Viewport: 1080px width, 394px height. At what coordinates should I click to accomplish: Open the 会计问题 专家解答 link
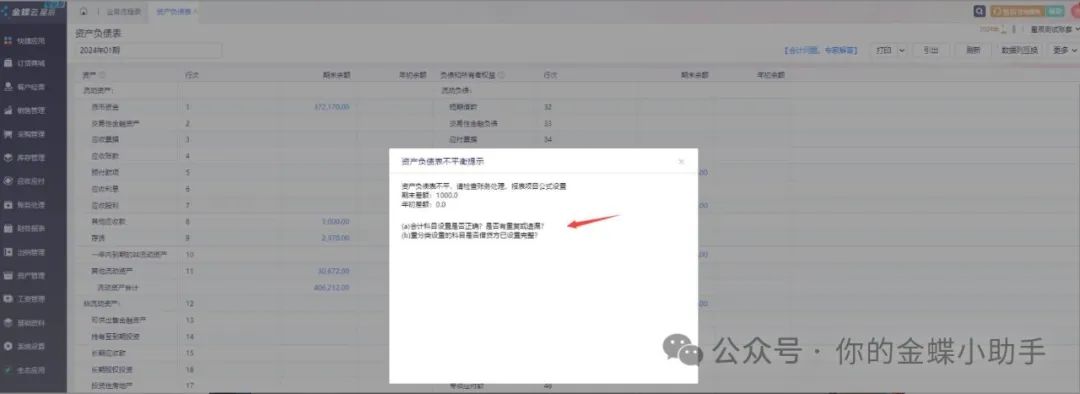[x=821, y=50]
